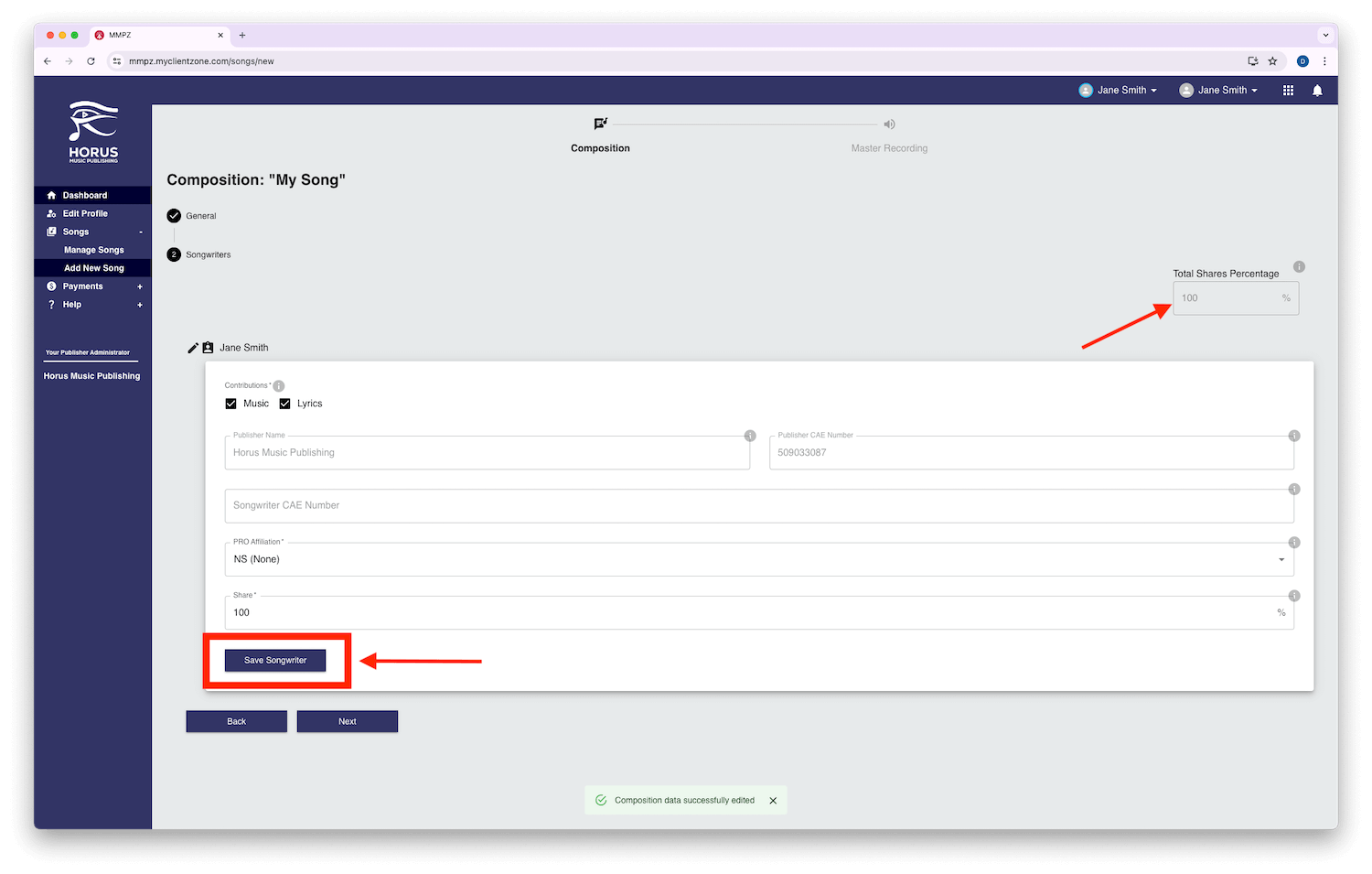Click the Share percentage field
The height and width of the screenshot is (874, 1372).
click(x=759, y=612)
